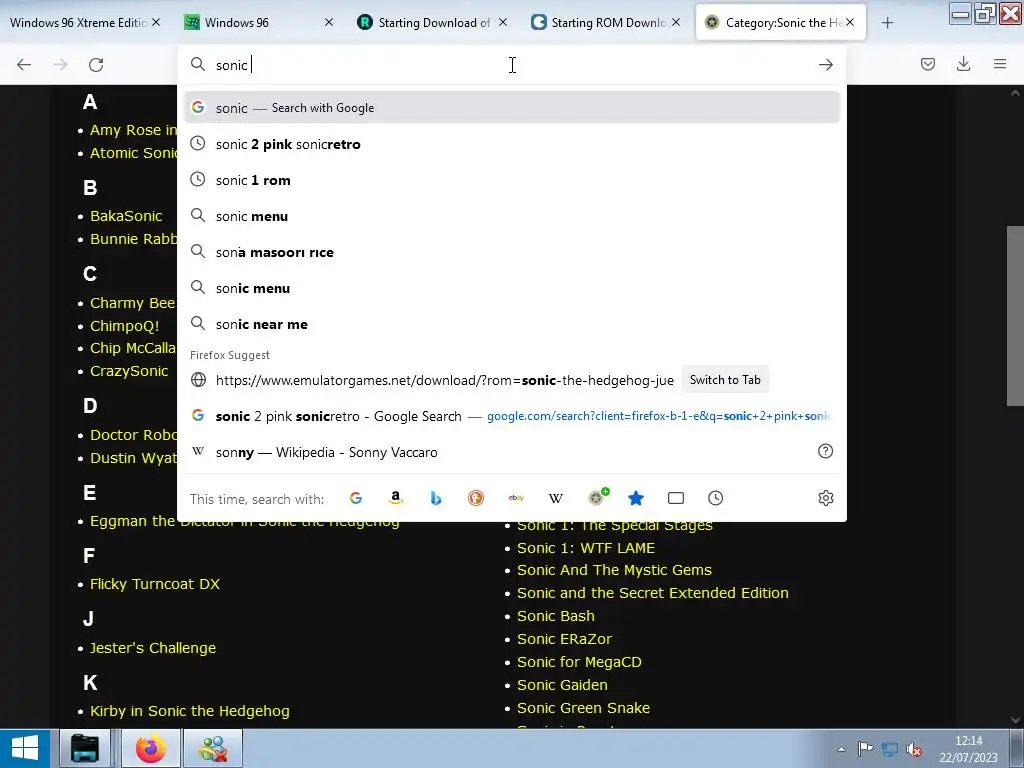
Task: Open Sonic Green Snake link
Action: (583, 708)
